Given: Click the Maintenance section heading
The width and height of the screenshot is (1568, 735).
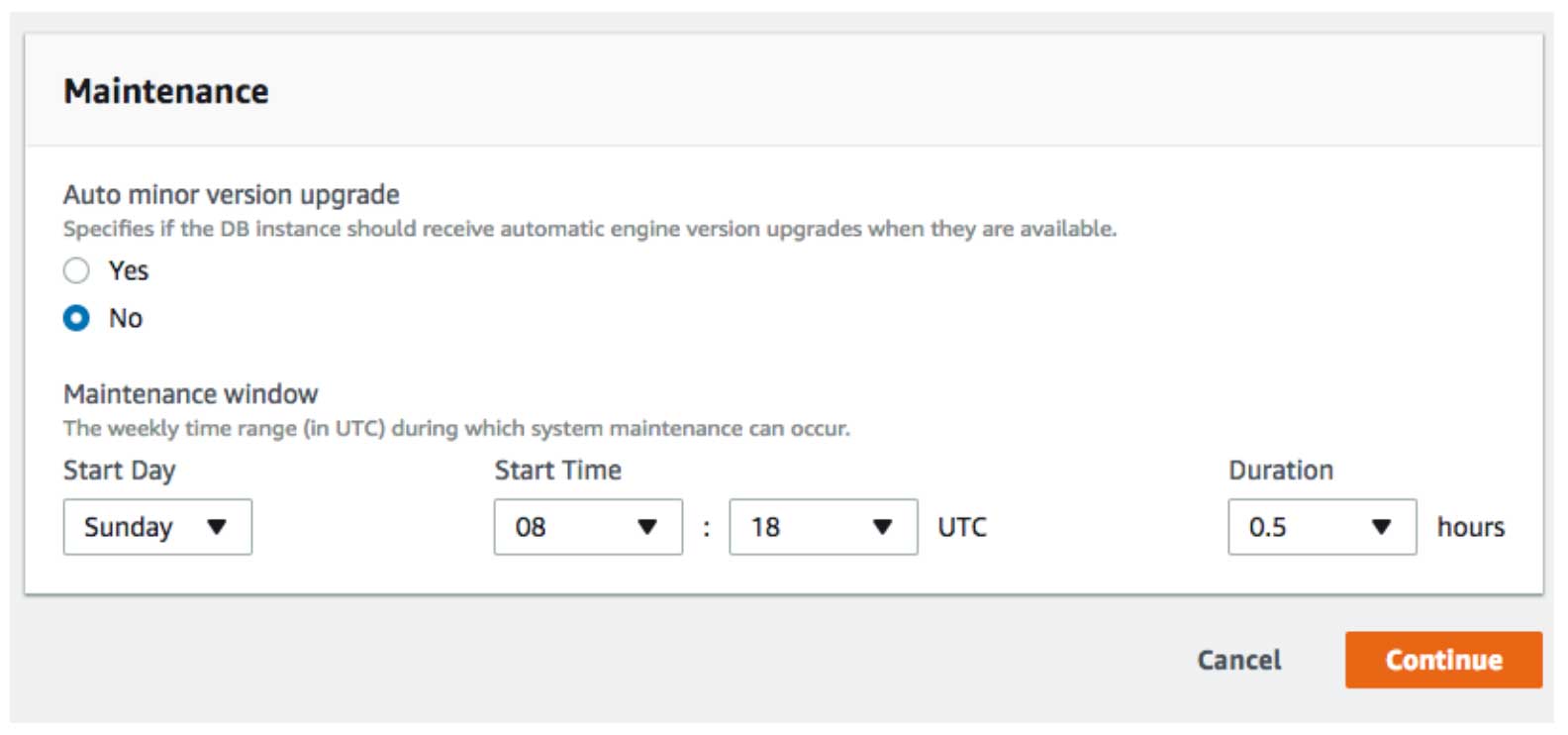Looking at the screenshot, I should click(x=166, y=91).
